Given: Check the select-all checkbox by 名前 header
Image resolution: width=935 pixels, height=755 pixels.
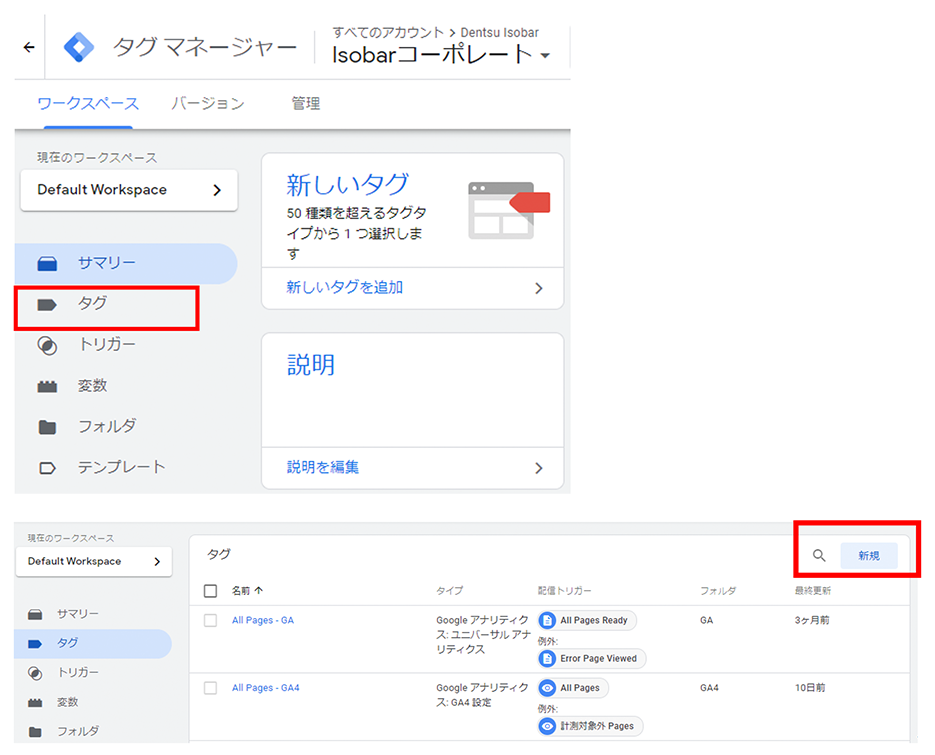Looking at the screenshot, I should pyautogui.click(x=210, y=591).
